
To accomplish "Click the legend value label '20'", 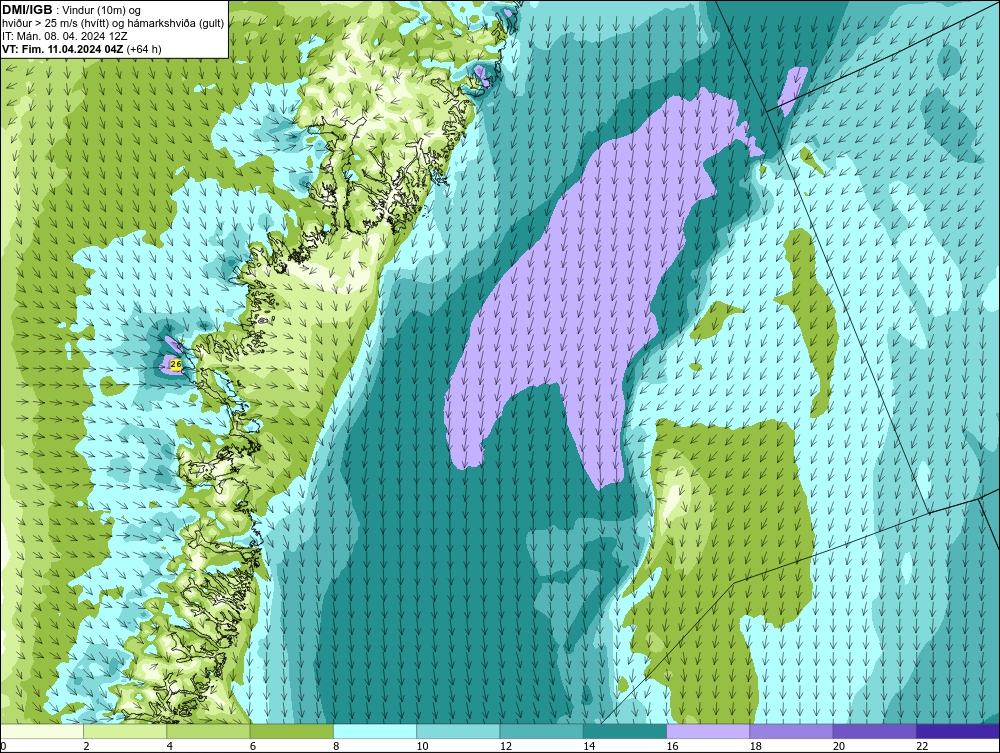I will pyautogui.click(x=839, y=746).
